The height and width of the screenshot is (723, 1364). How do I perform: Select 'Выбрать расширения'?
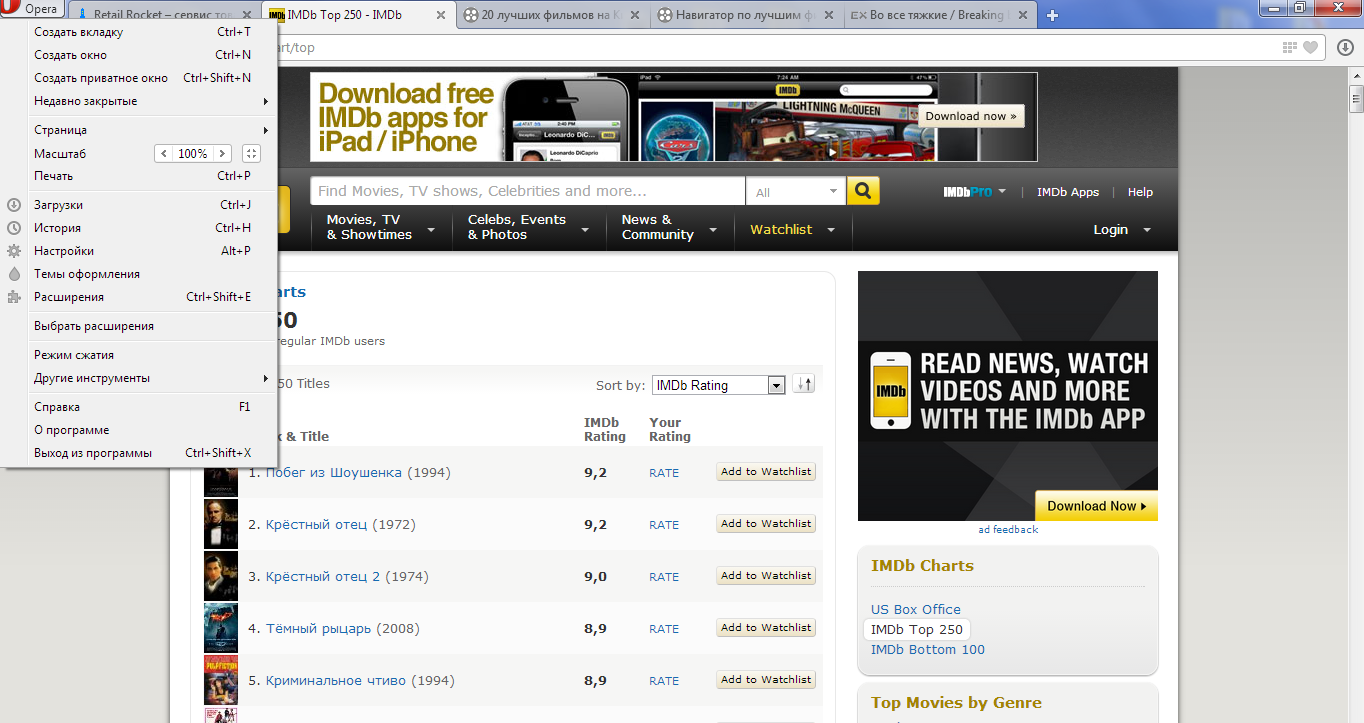coord(139,326)
